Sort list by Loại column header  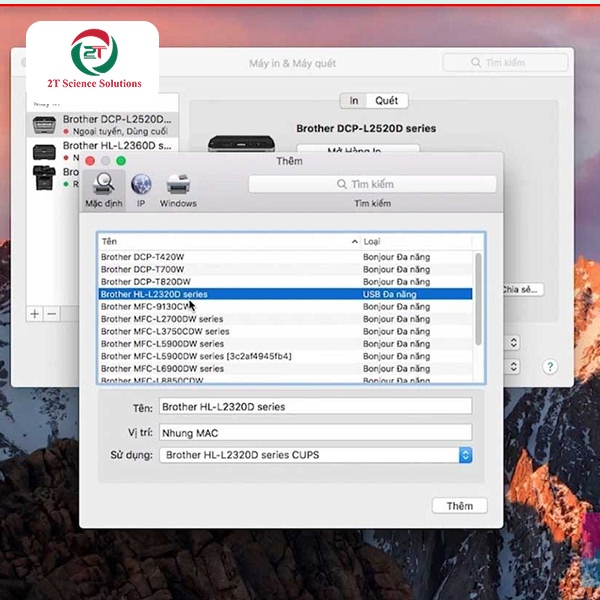(415, 242)
